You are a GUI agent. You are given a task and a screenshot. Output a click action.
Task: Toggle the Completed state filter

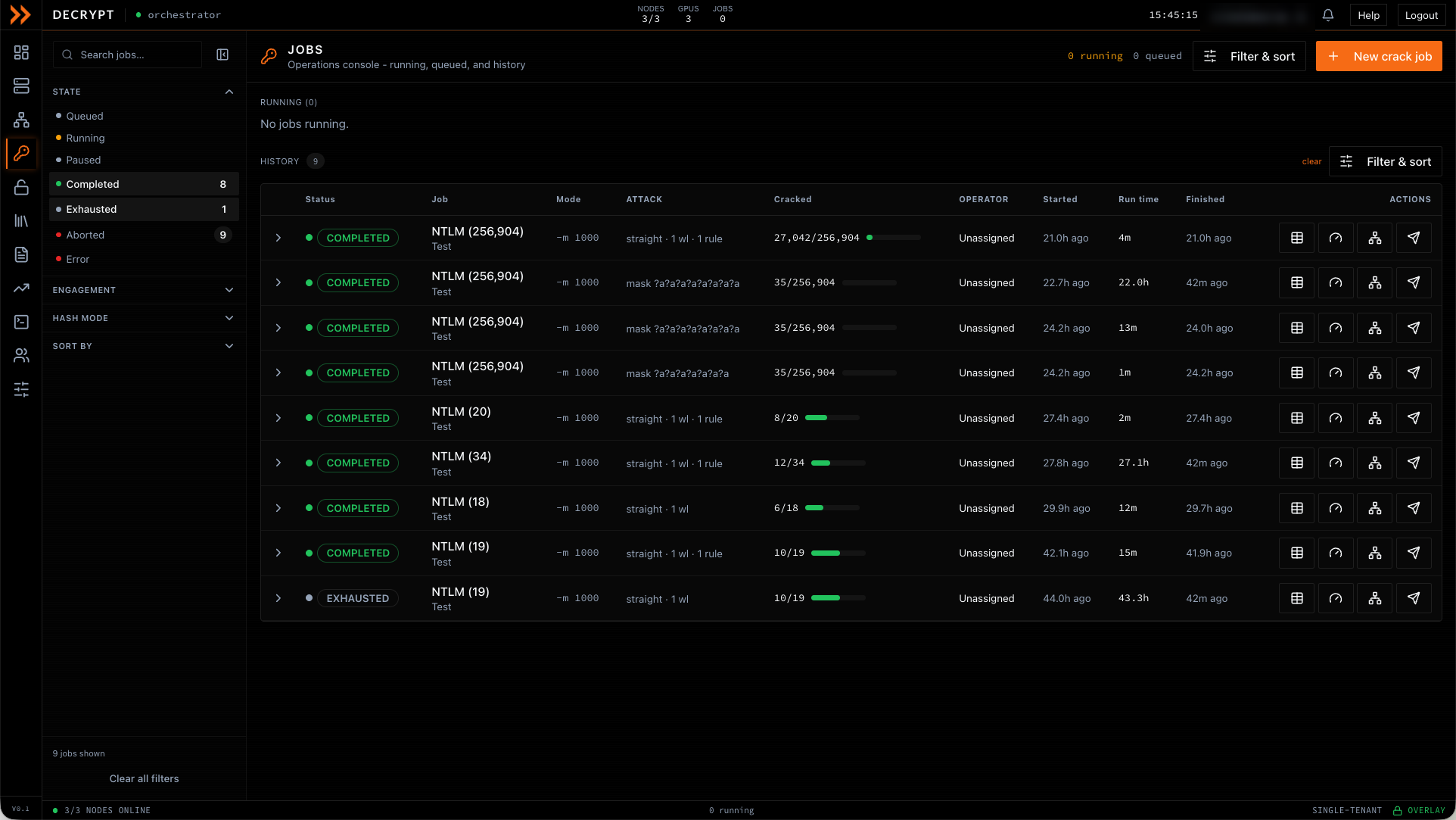(144, 184)
